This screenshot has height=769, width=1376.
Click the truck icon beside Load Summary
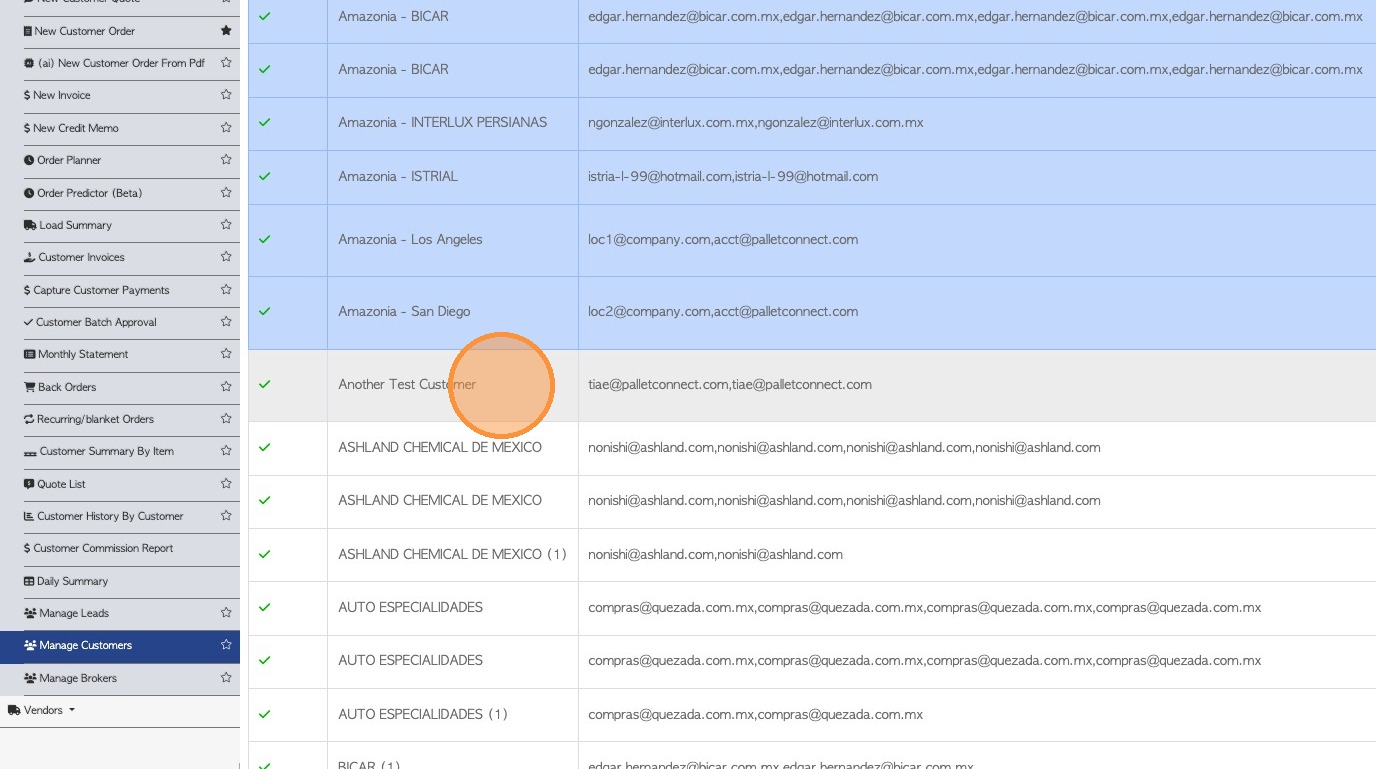point(30,225)
